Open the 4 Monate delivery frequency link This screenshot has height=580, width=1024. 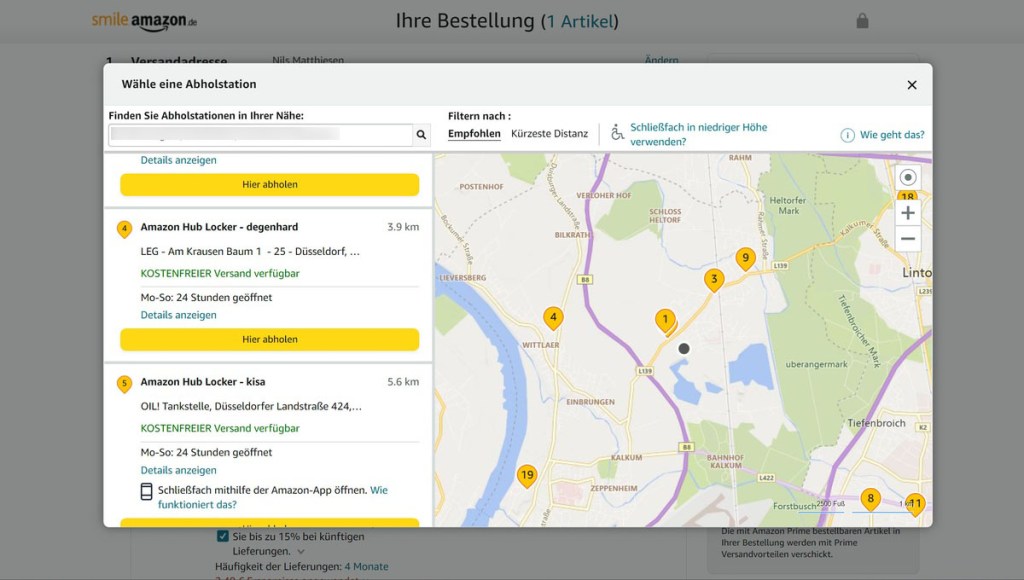tap(366, 567)
